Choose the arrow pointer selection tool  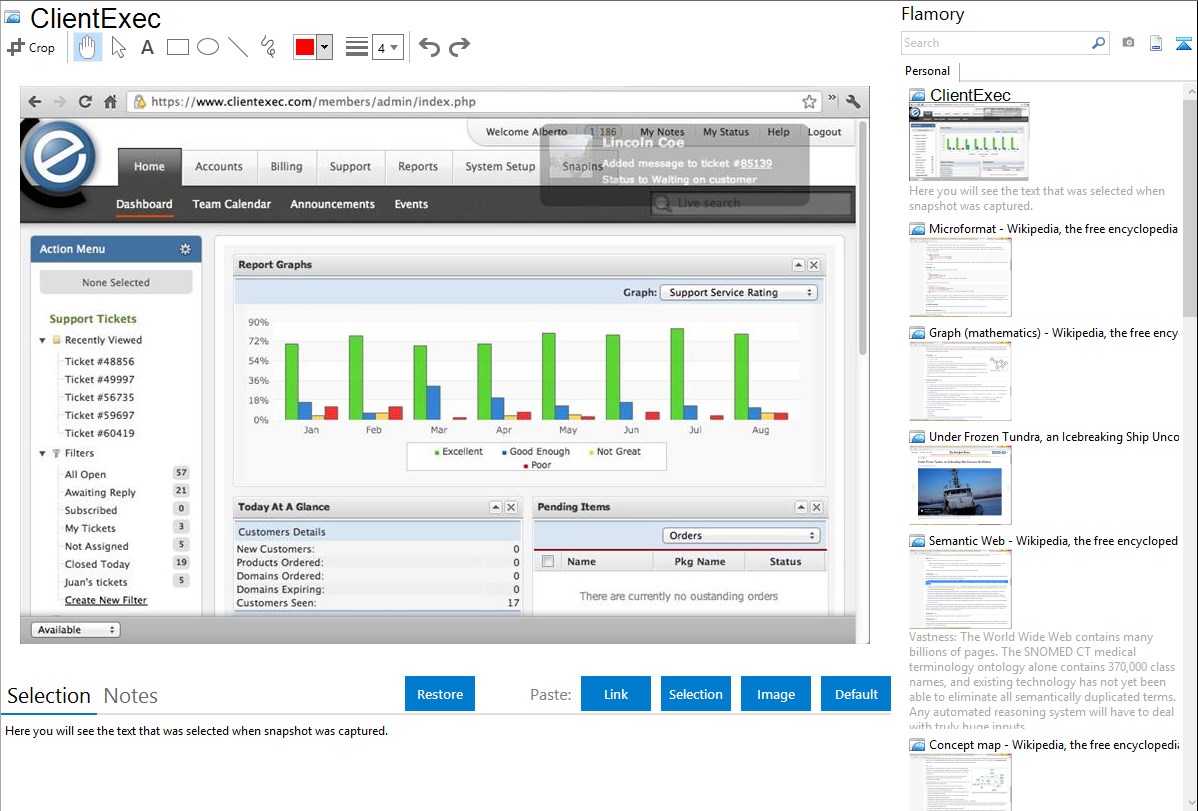(118, 47)
